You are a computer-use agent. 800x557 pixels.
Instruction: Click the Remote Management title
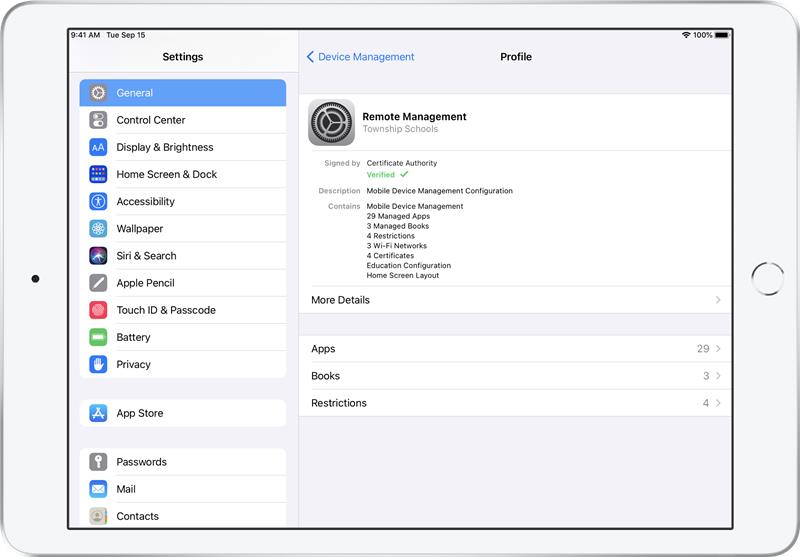(414, 116)
